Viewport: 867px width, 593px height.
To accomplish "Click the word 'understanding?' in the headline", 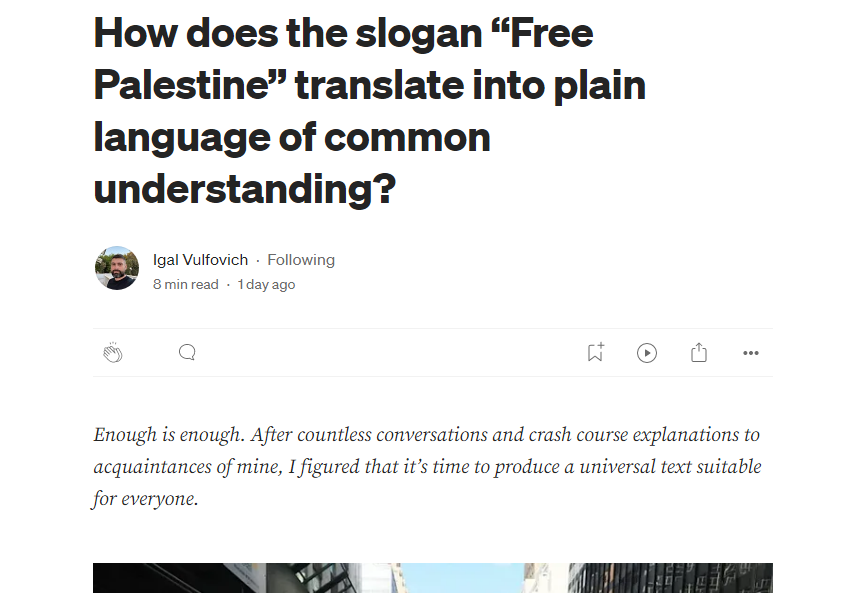I will 245,189.
